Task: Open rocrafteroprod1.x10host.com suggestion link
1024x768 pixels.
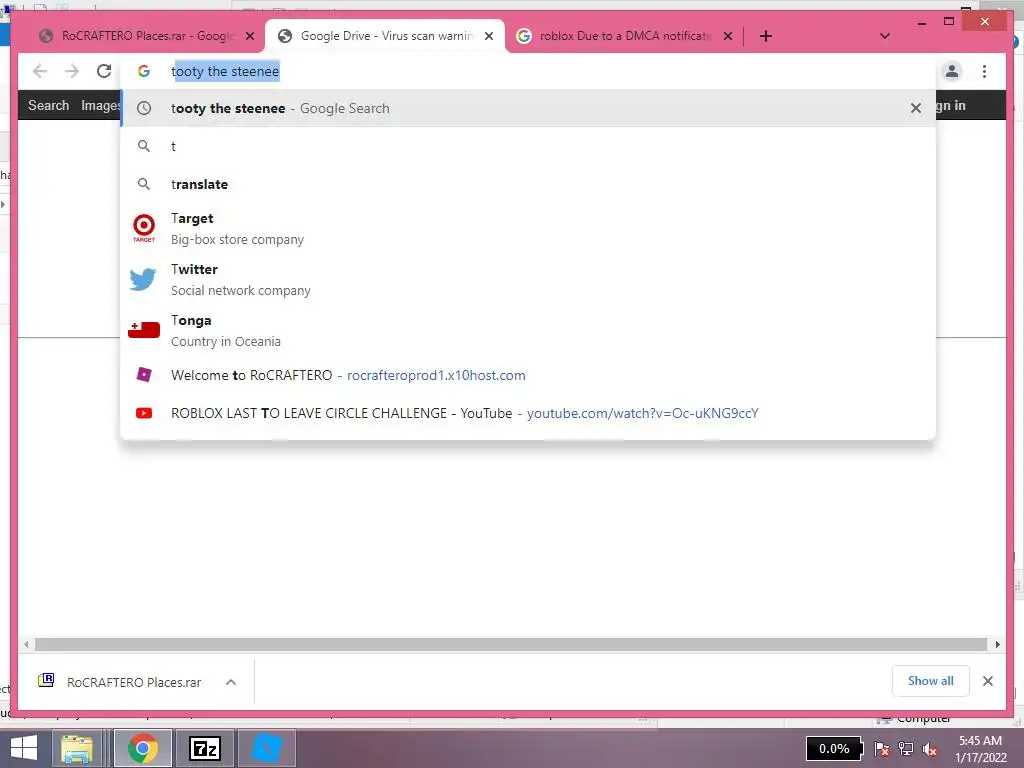Action: coord(436,376)
